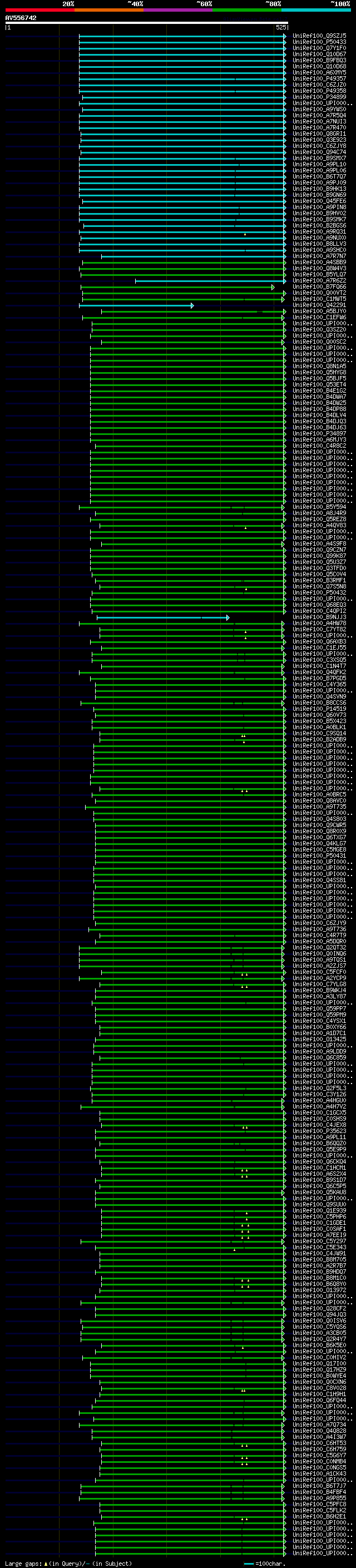Select the UniRef100_Q53ET4 label

click(319, 385)
